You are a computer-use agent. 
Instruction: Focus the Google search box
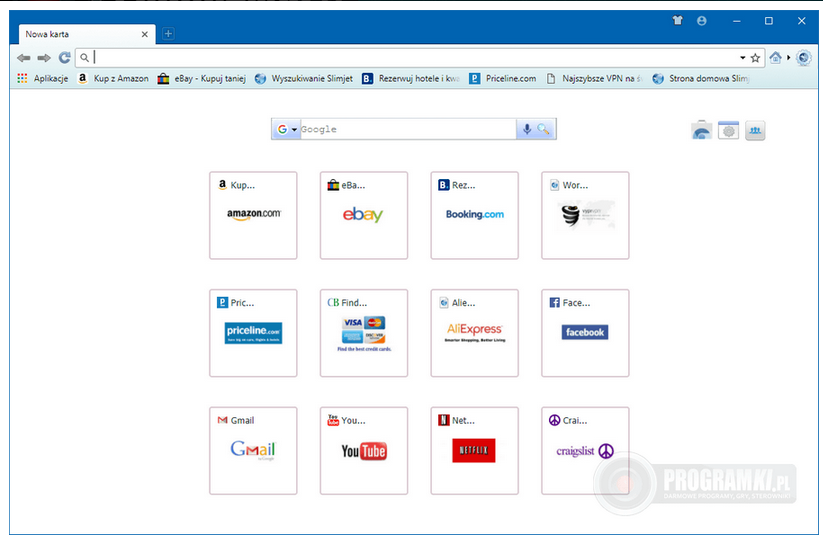tap(408, 129)
